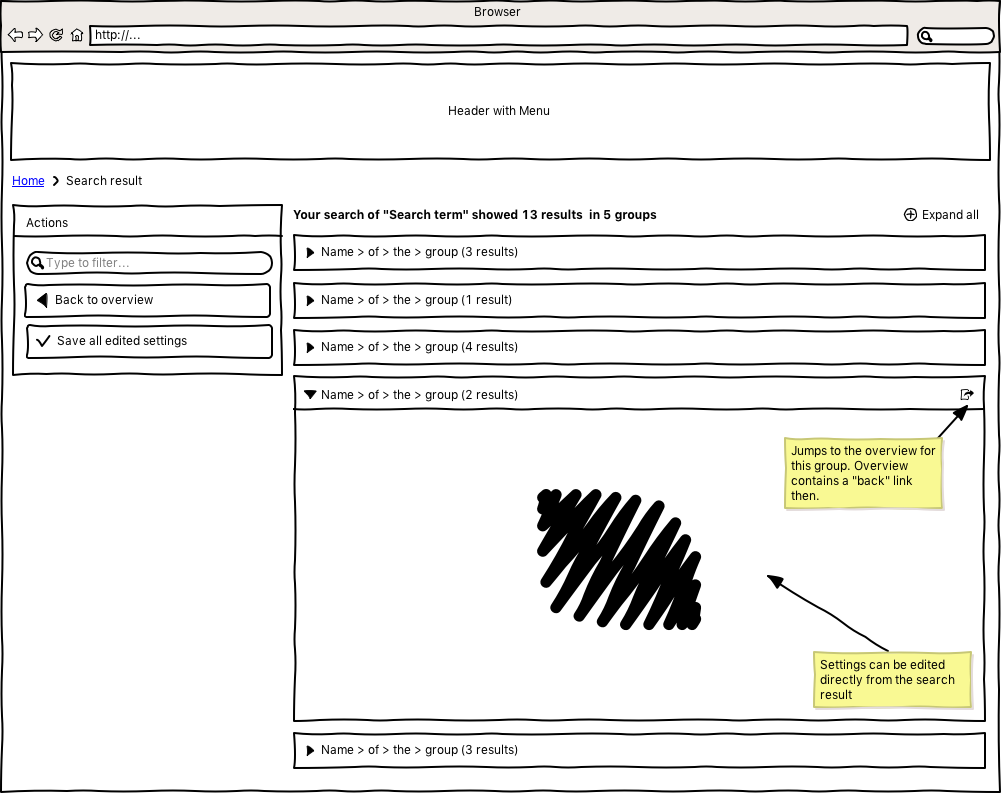Click the Header with Menu area
The width and height of the screenshot is (1001, 793).
pos(499,111)
